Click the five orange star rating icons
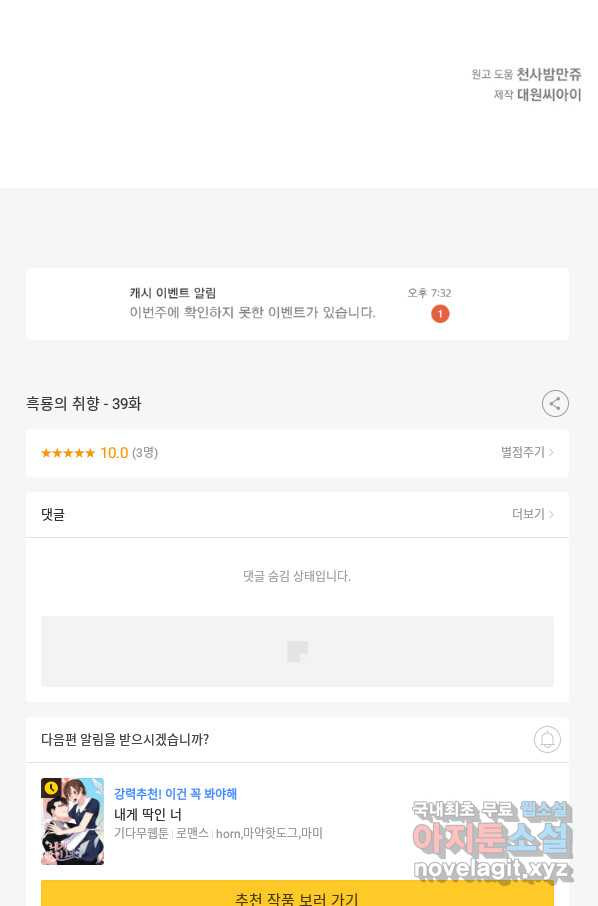 click(x=68, y=453)
